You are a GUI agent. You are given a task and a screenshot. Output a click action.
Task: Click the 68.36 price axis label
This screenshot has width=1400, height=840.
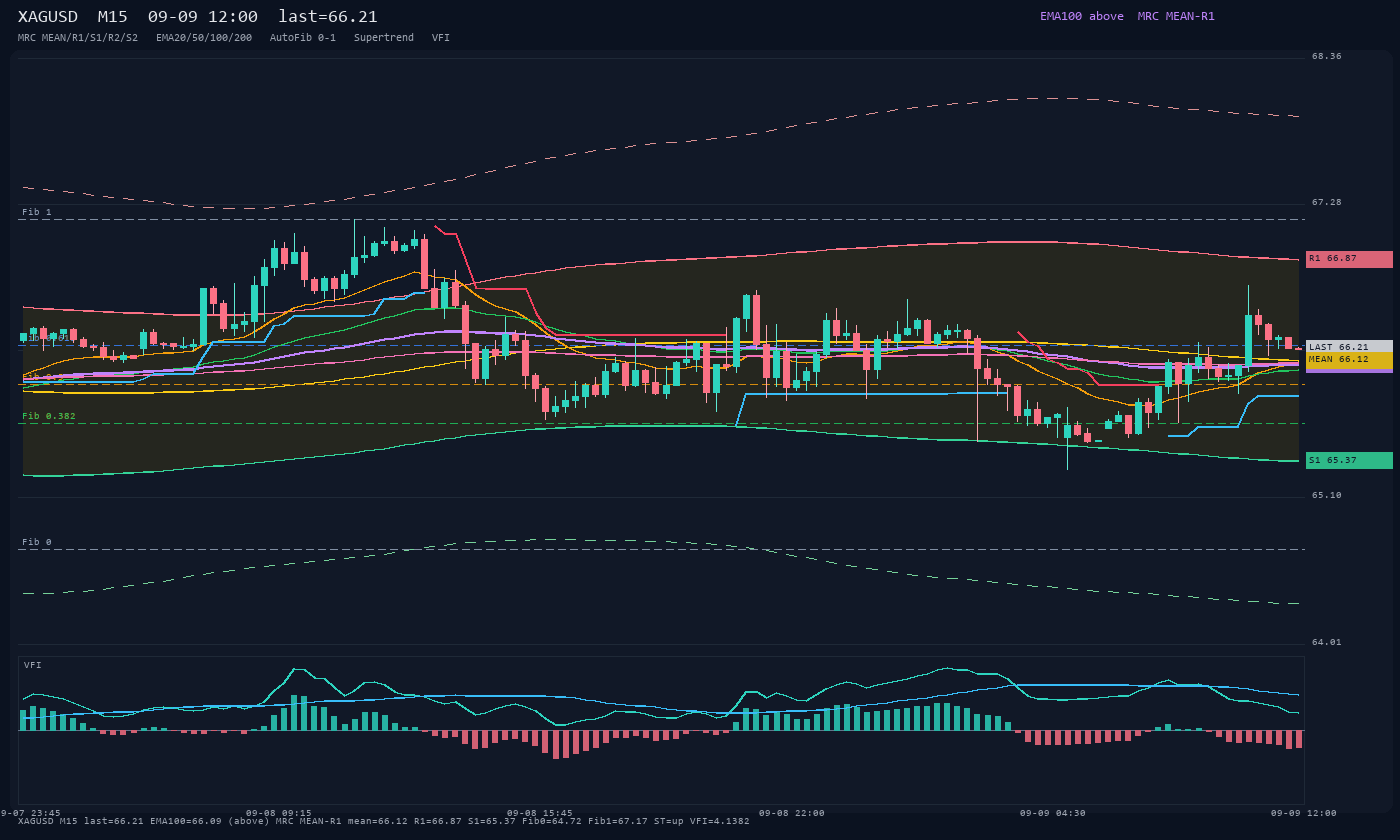click(x=1327, y=57)
